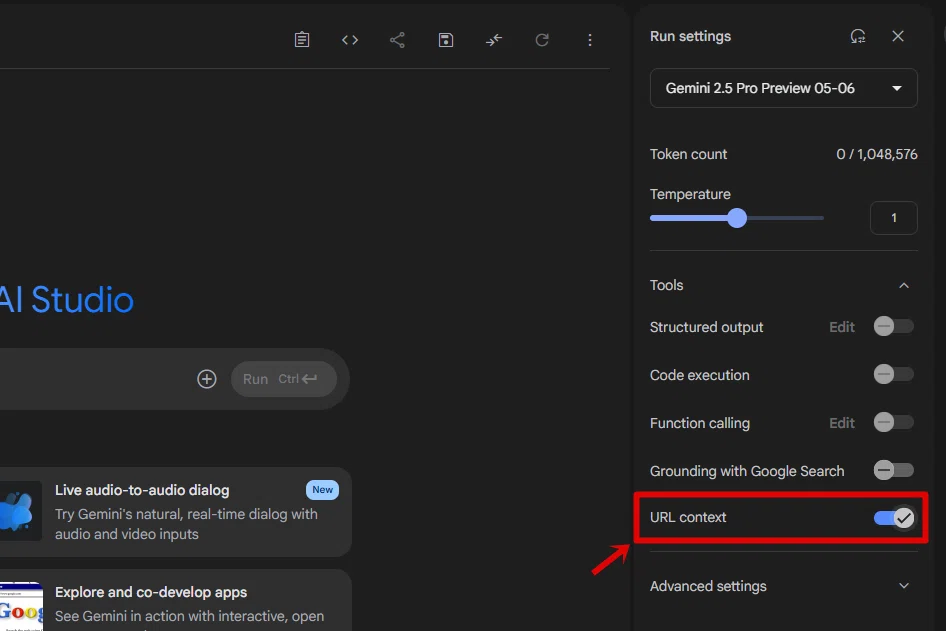Screen dimensions: 946x631
Task: Click the Get code brackets icon
Action: [x=350, y=40]
